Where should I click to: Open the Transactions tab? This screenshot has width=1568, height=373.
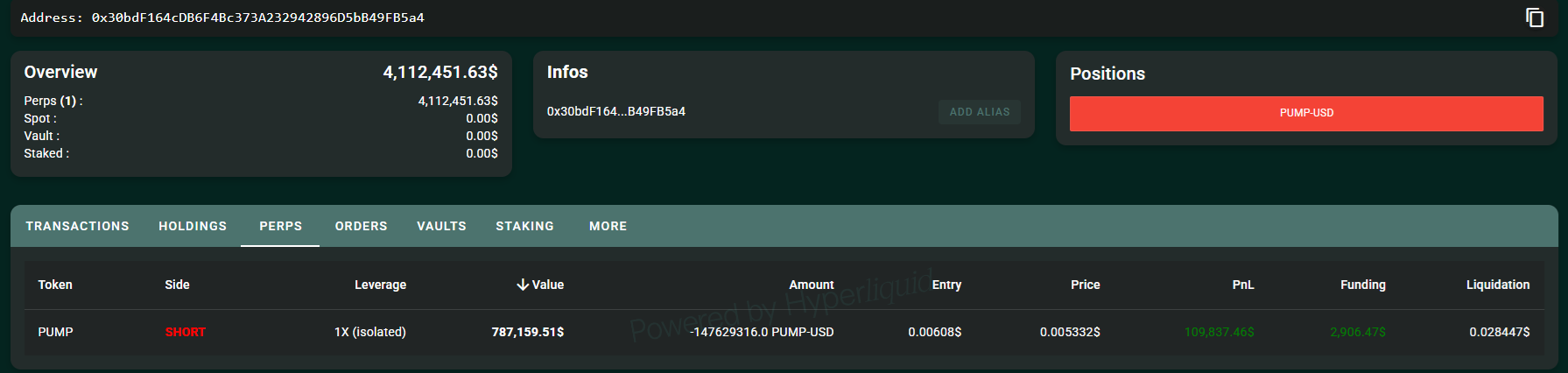pos(77,226)
